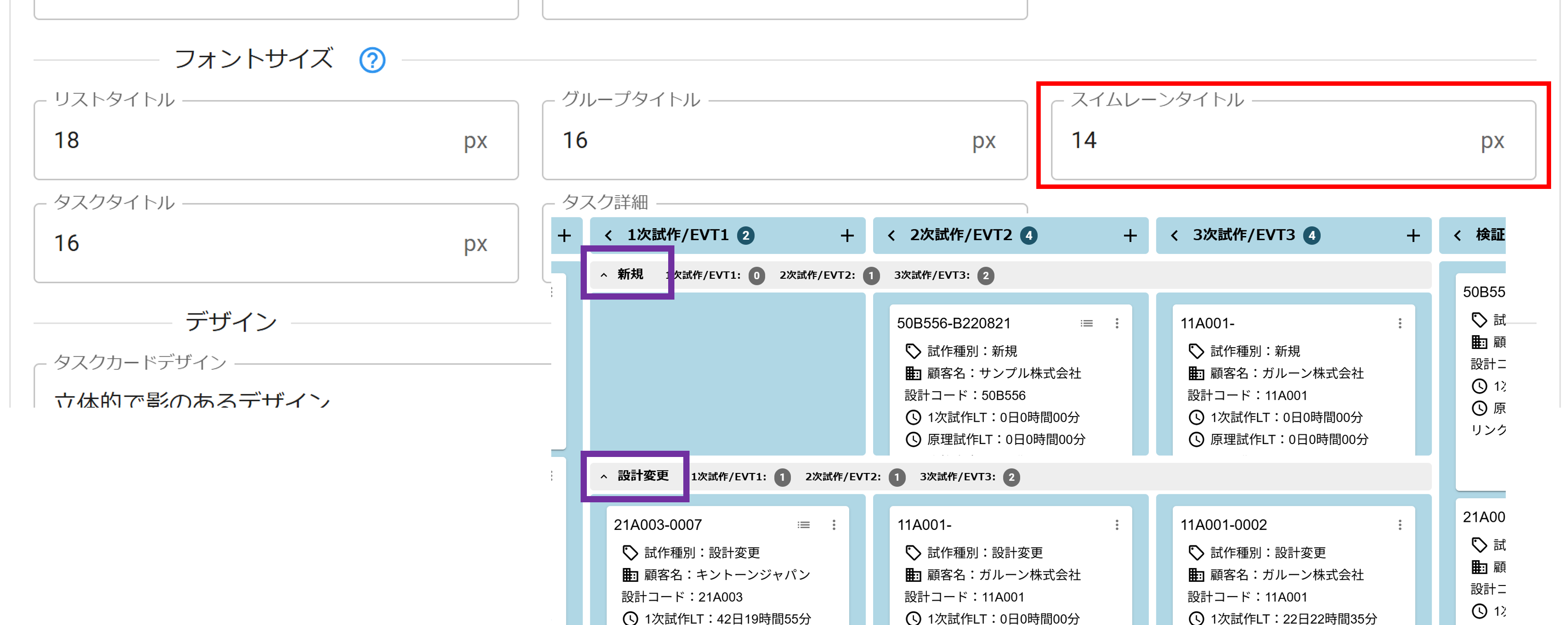Click the 設計変更 swimlane title

[643, 476]
